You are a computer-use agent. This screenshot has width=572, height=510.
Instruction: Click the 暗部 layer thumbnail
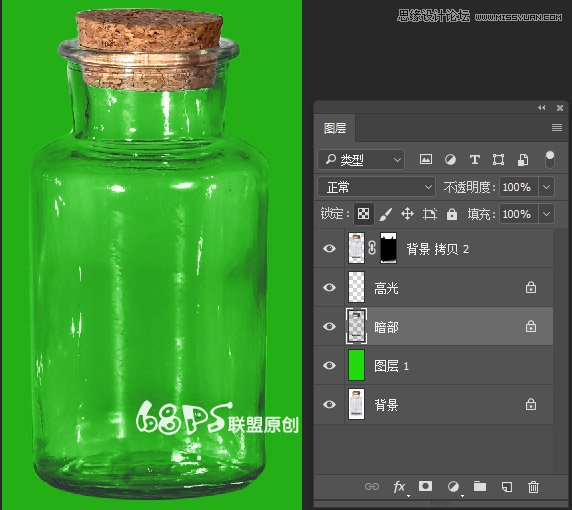(x=356, y=326)
